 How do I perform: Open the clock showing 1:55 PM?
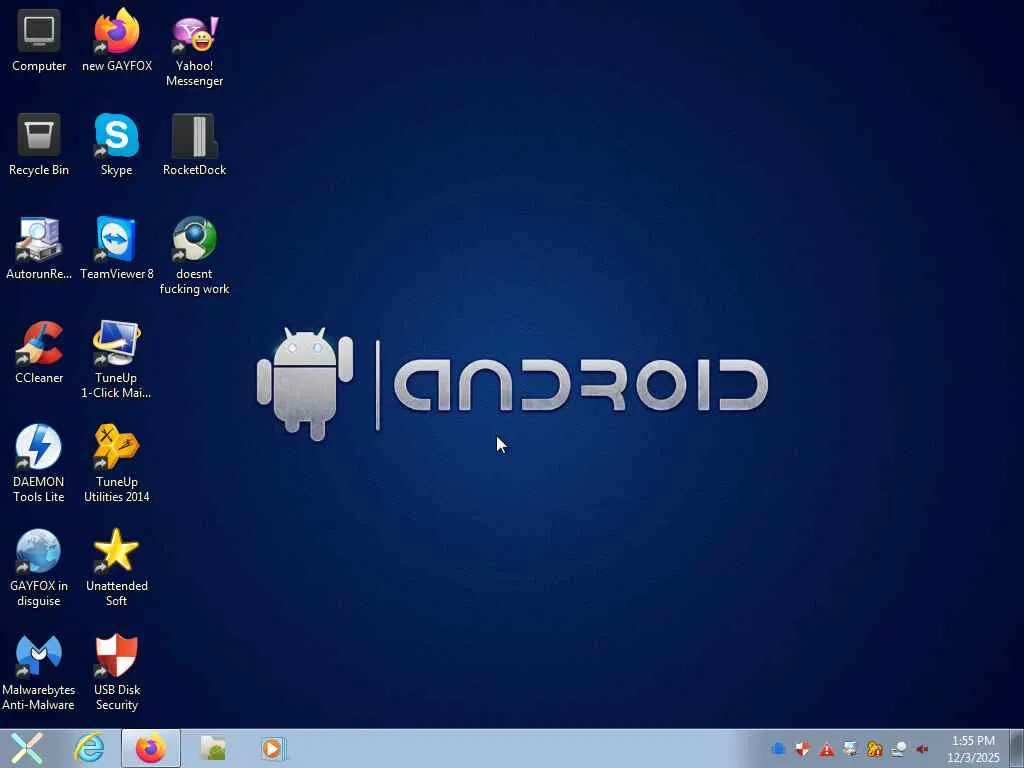click(973, 749)
